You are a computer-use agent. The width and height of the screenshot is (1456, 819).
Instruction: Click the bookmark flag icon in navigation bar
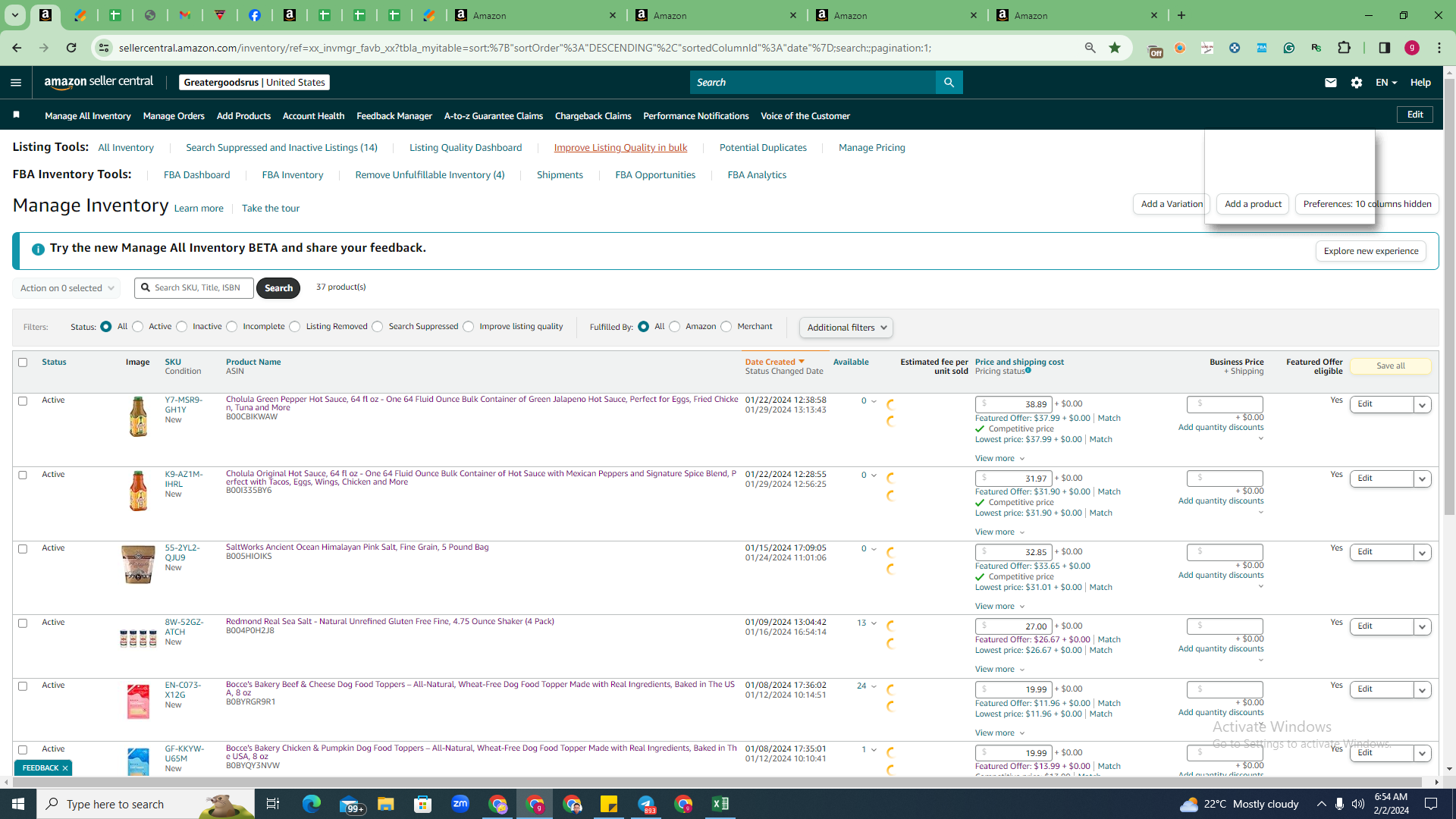pyautogui.click(x=17, y=115)
